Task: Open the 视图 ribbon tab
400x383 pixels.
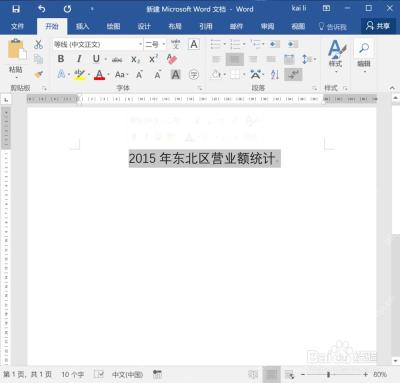Action: 298,26
